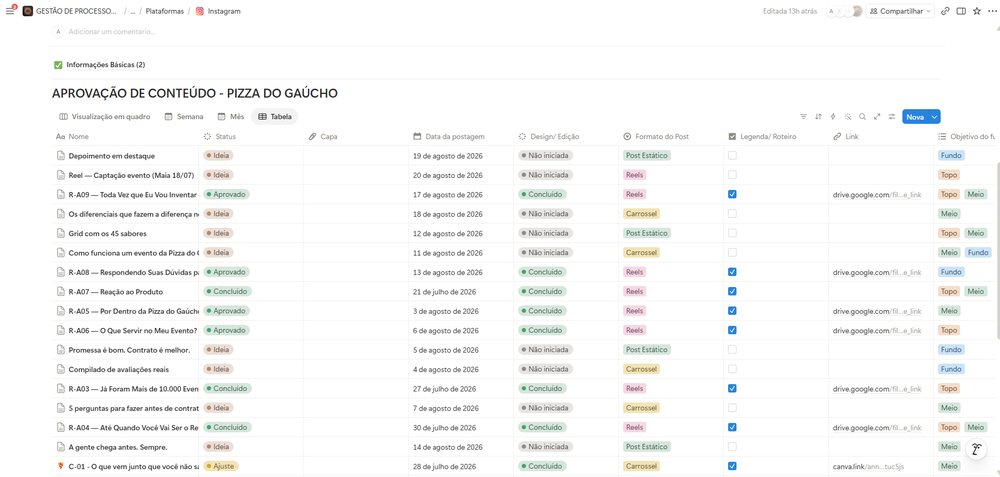This screenshot has height=477, width=1000.
Task: Click green check icon of Informações Básicas
Action: [58, 64]
